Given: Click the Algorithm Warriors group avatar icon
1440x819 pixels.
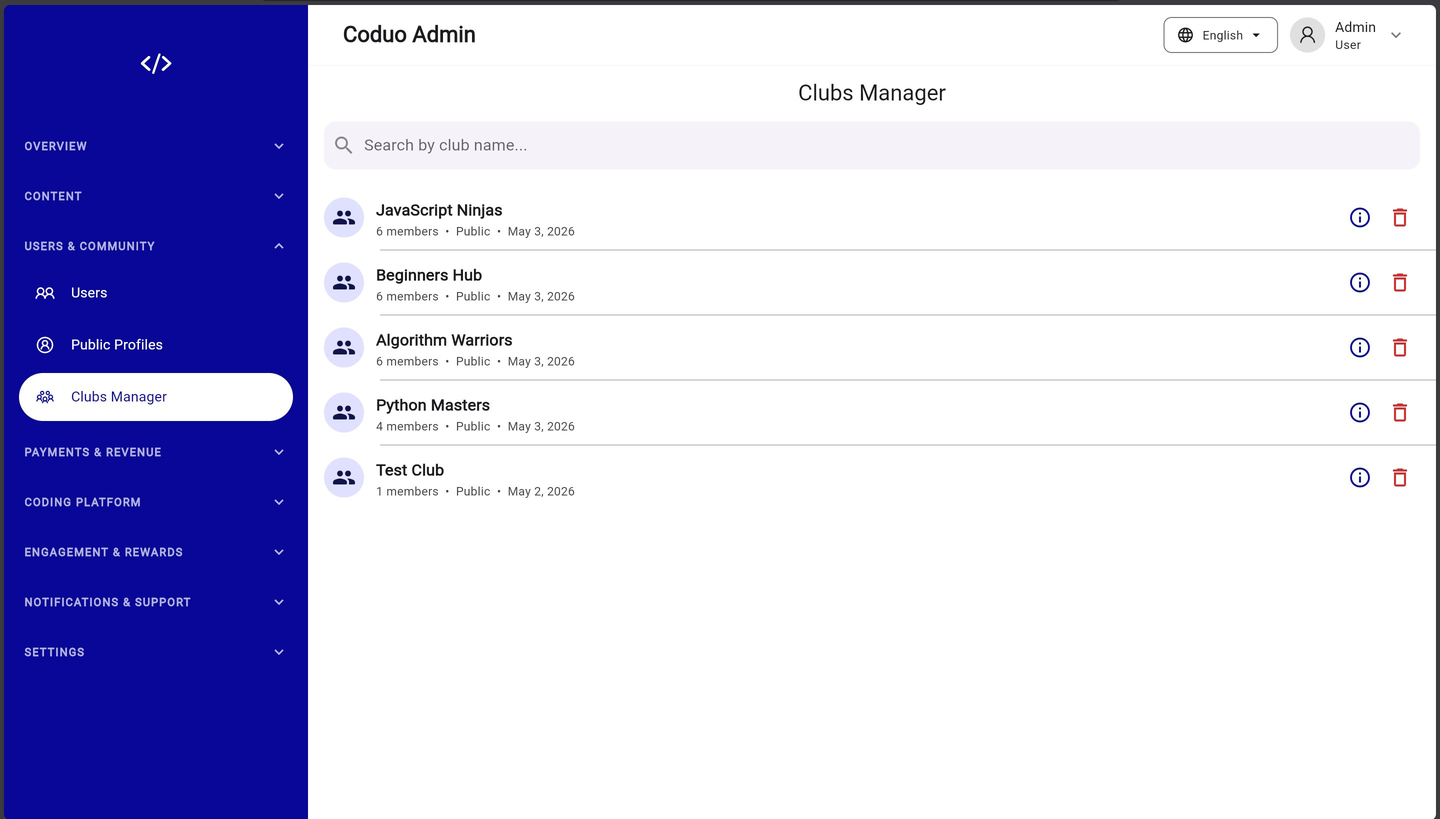Looking at the screenshot, I should [x=344, y=347].
